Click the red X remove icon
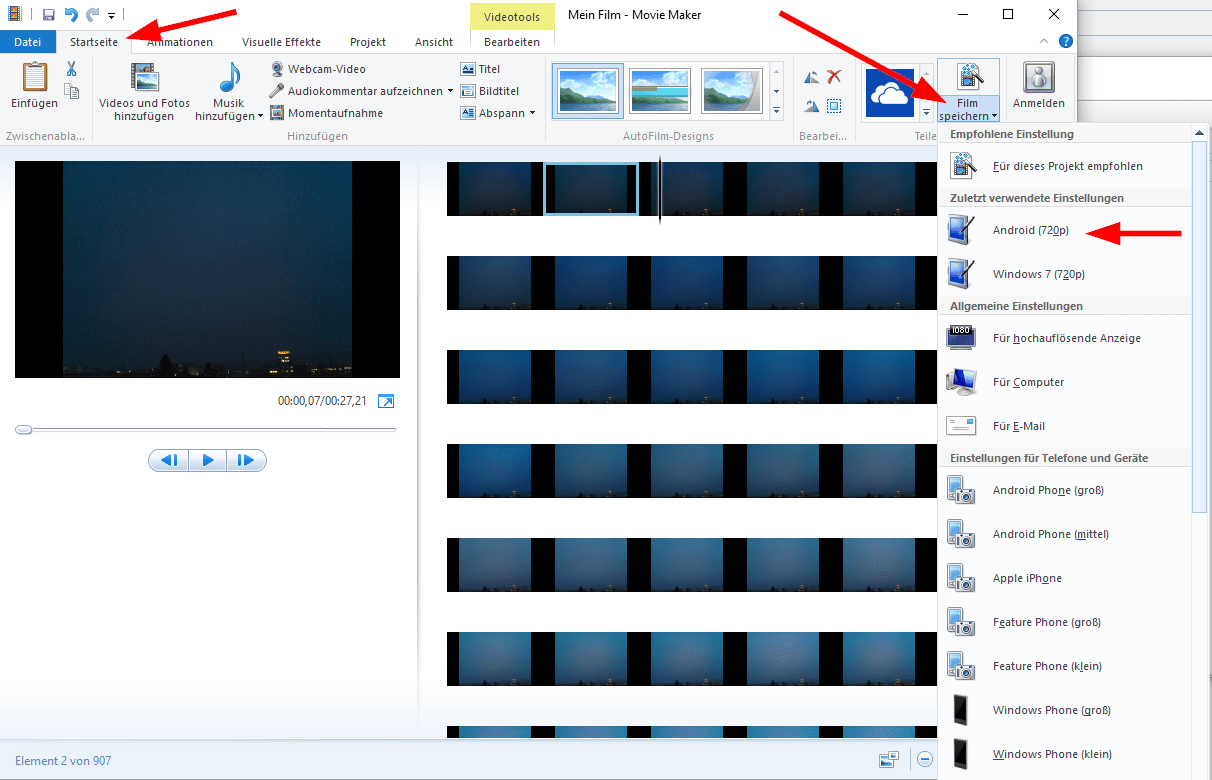Screen dimensions: 1212x780 tap(834, 77)
